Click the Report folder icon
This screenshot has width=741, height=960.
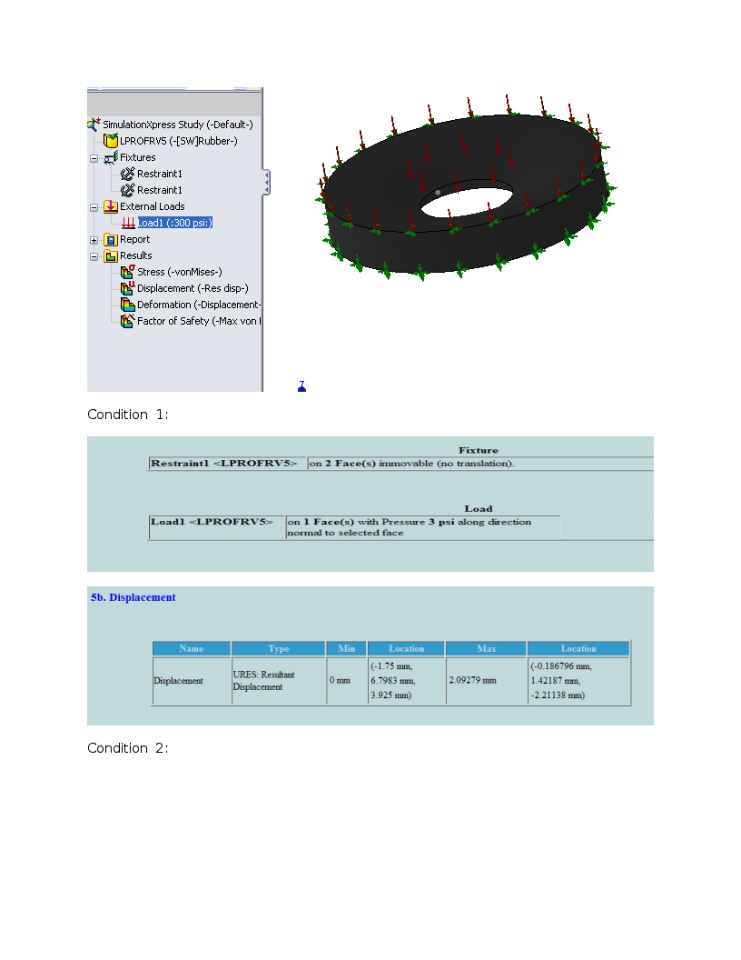110,239
